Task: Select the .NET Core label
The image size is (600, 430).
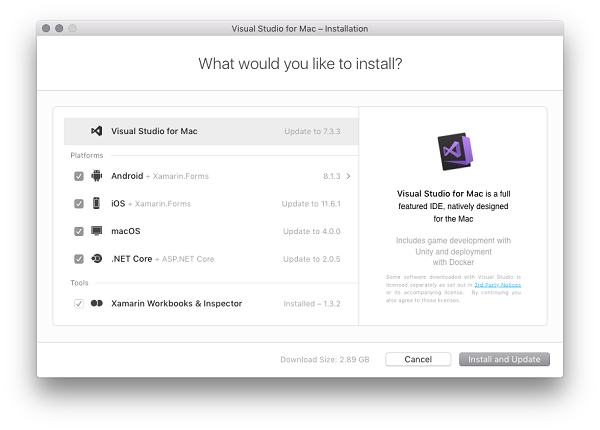Action: [x=132, y=259]
